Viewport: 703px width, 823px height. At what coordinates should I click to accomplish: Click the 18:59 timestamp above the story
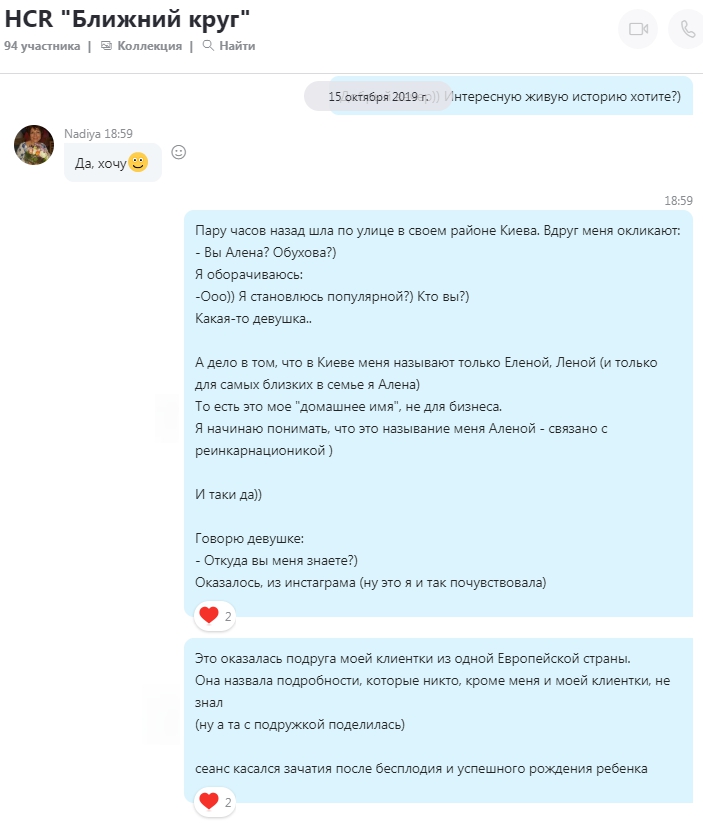click(678, 201)
